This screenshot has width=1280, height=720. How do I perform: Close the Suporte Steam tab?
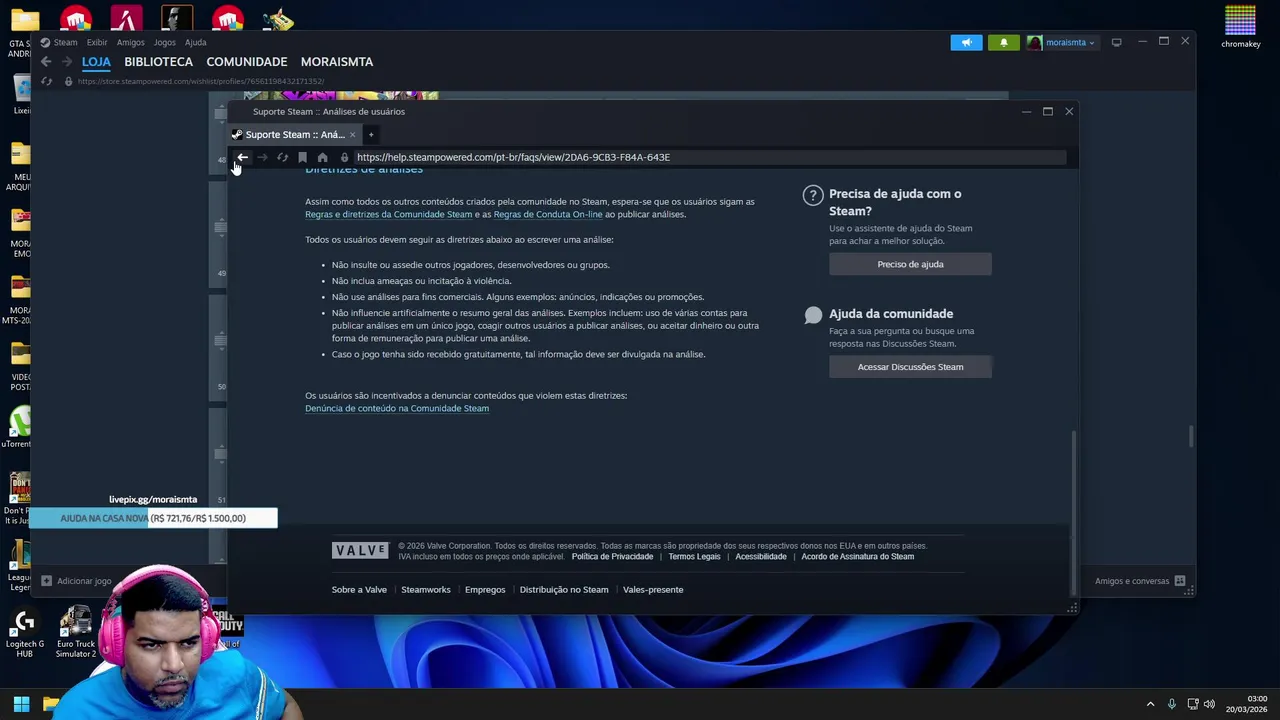(x=352, y=135)
